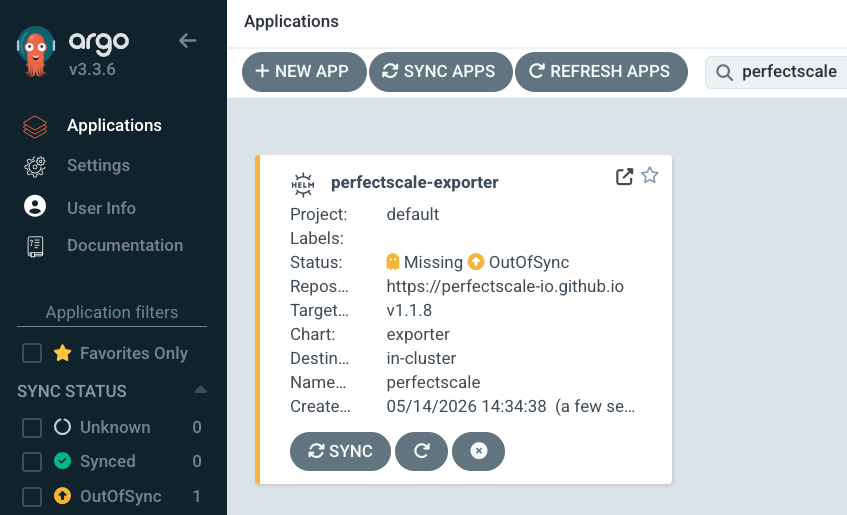Click the yellow star beside Favorites Only

tap(63, 353)
